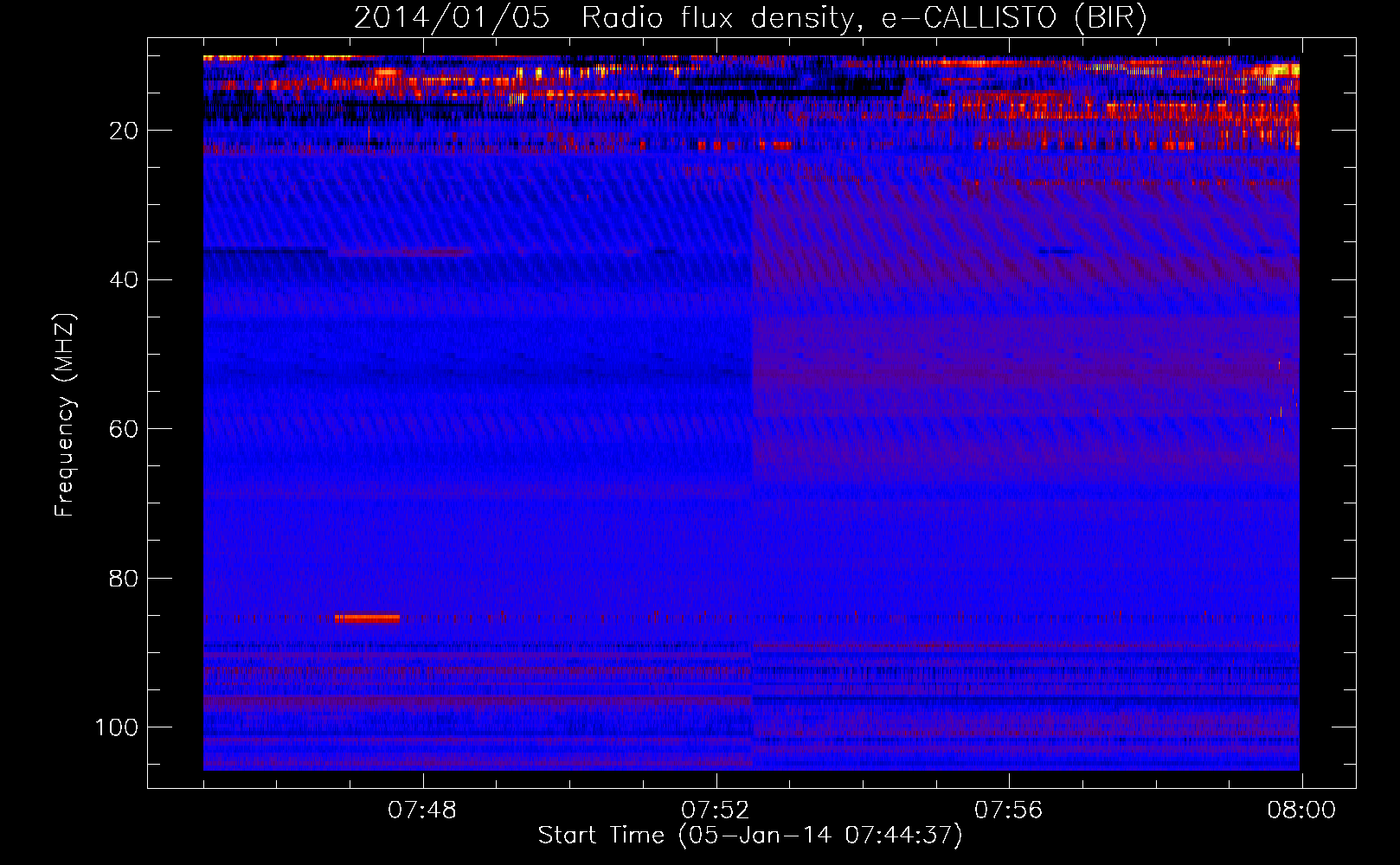This screenshot has width=1400, height=865.
Task: Click the '20' frequency tick label
Action: point(124,131)
